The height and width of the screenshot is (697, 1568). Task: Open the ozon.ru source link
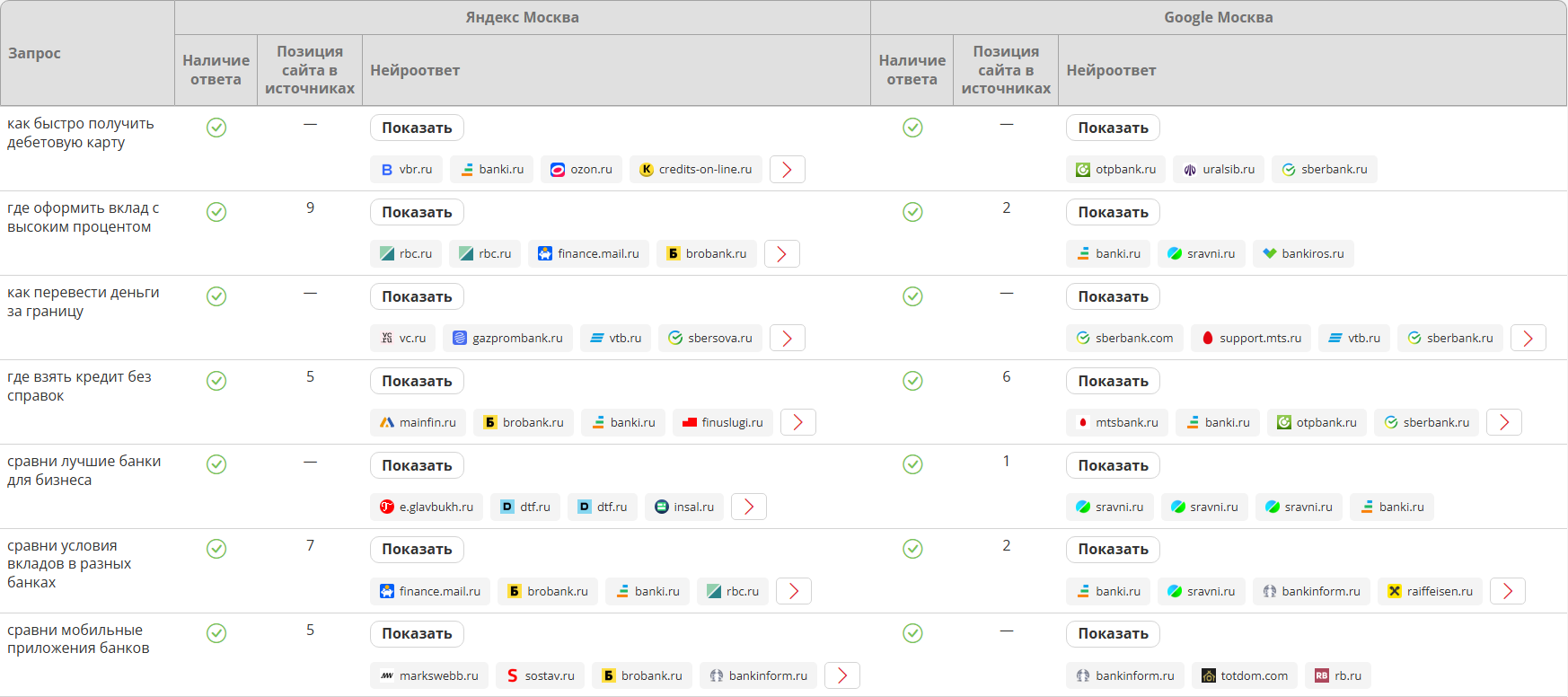coord(581,170)
